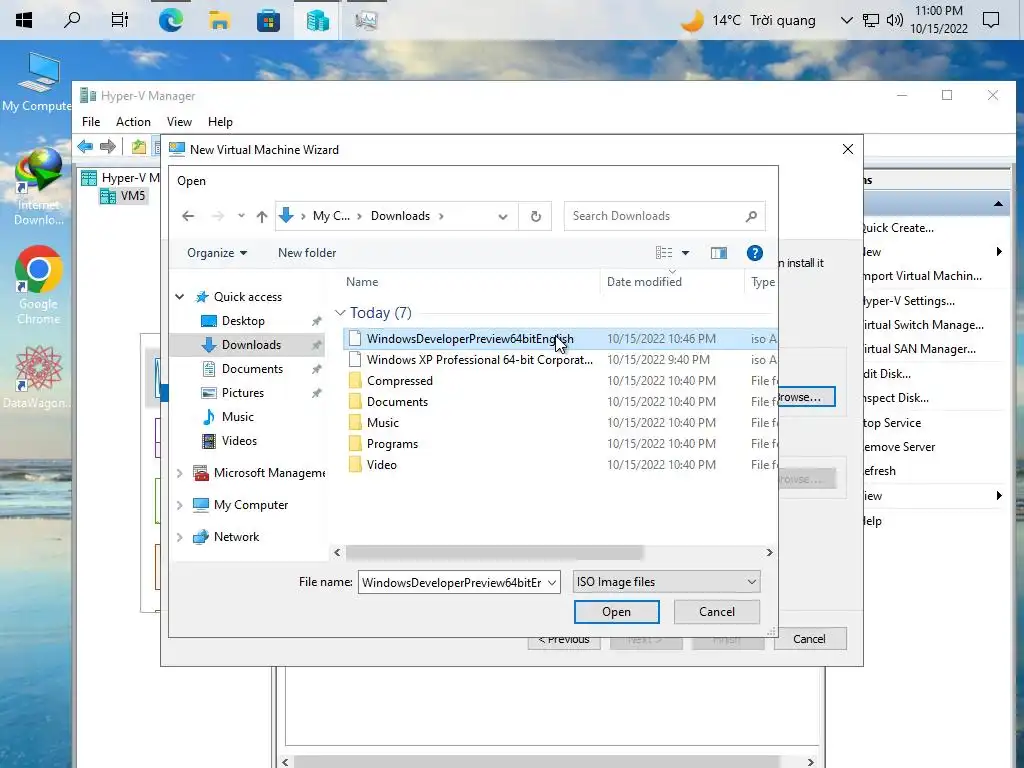The image size is (1024, 768).
Task: Click the volume icon in system tray
Action: pos(895,20)
